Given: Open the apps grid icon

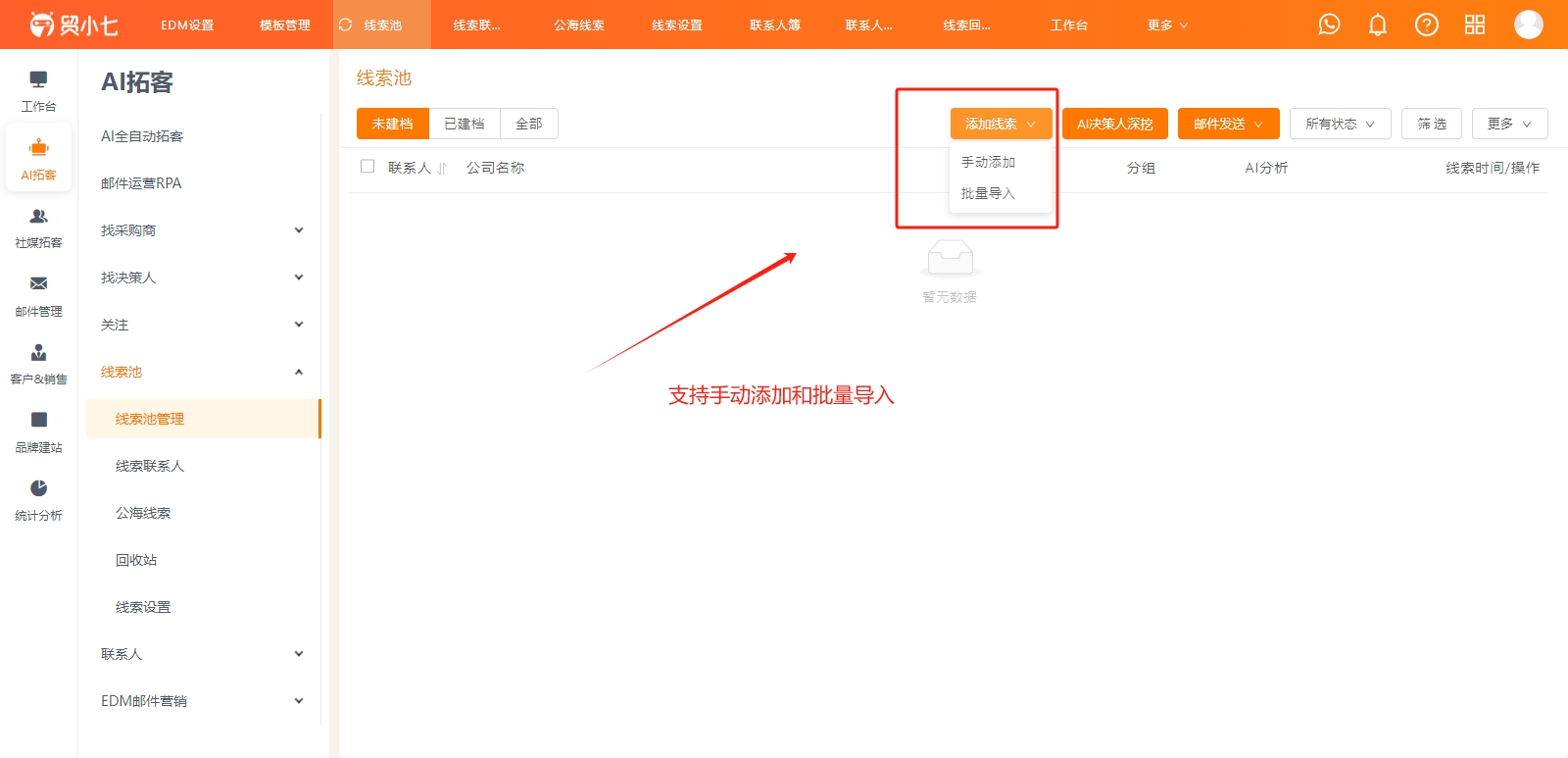Looking at the screenshot, I should click(1475, 25).
